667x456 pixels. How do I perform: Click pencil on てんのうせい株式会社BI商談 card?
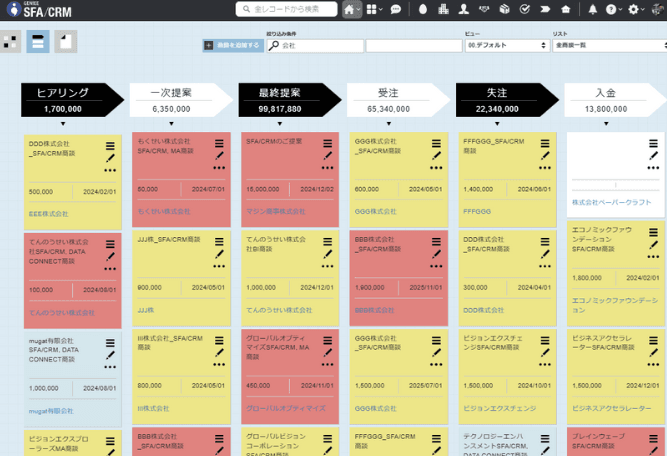click(x=328, y=254)
